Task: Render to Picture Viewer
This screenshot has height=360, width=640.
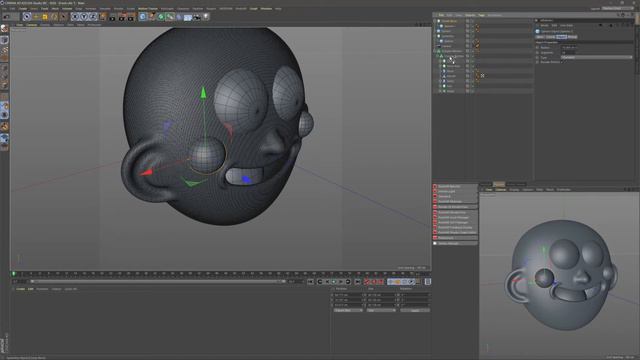Action: click(x=122, y=17)
